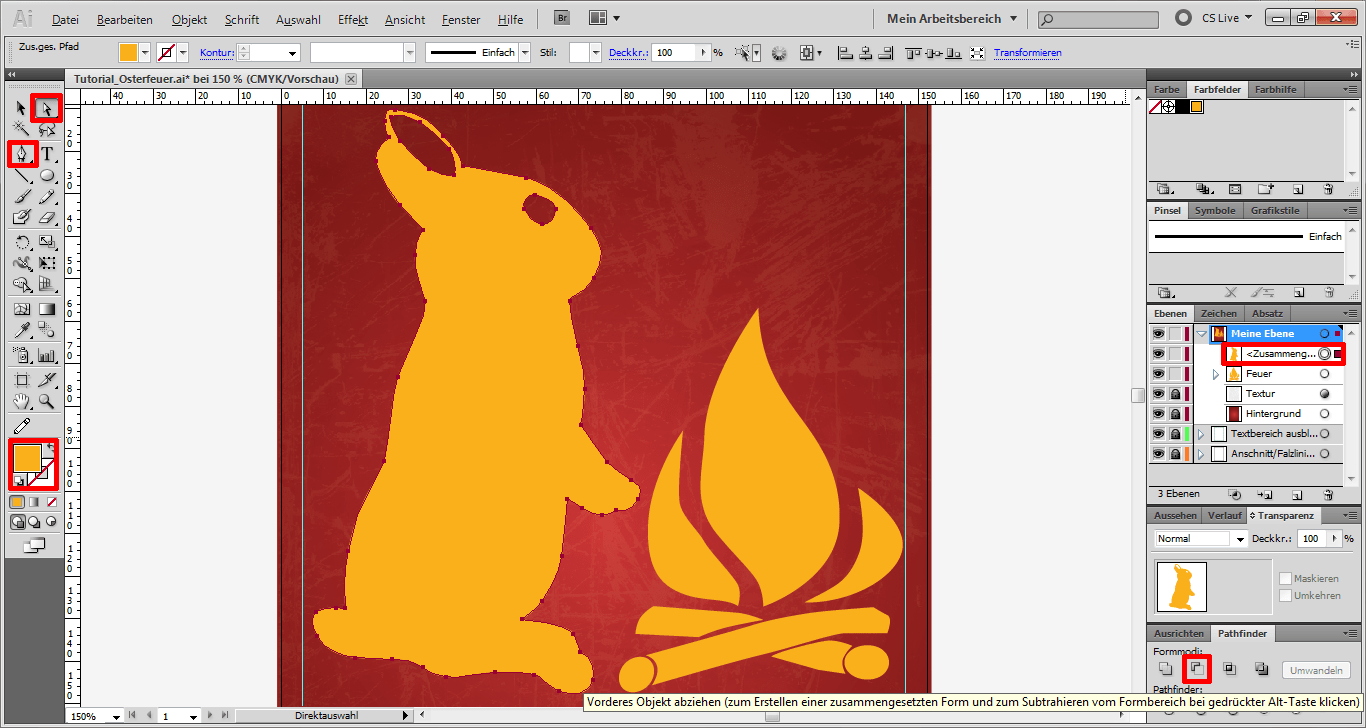The height and width of the screenshot is (728, 1366).
Task: Click the Umwandeln button in Pathfinder
Action: pos(1316,670)
